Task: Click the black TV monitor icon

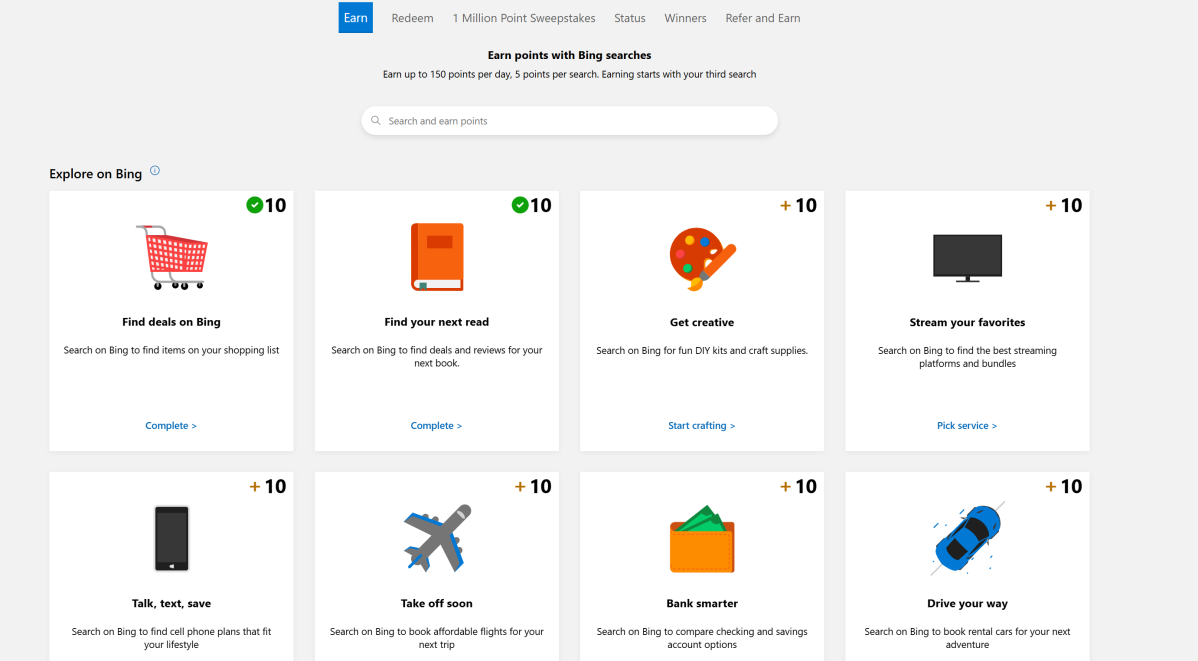Action: pos(967,257)
